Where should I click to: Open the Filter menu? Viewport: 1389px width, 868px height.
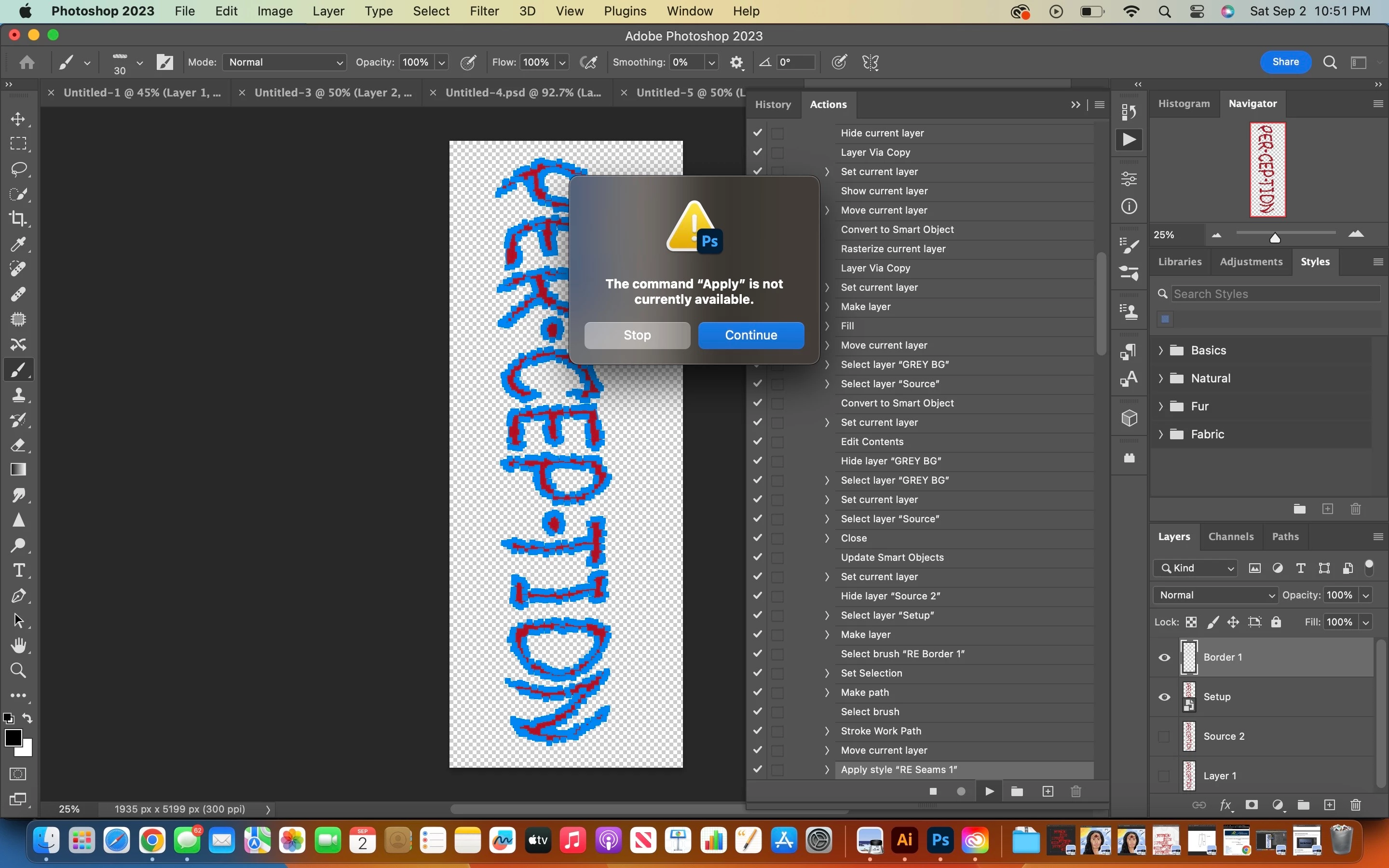pos(484,11)
